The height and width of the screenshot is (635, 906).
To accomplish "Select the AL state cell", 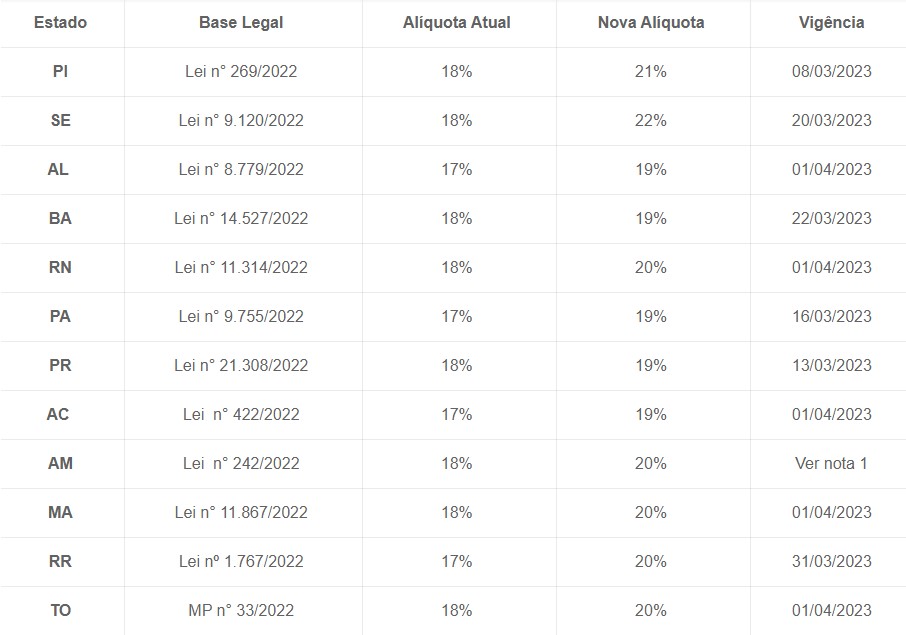I will tap(58, 169).
